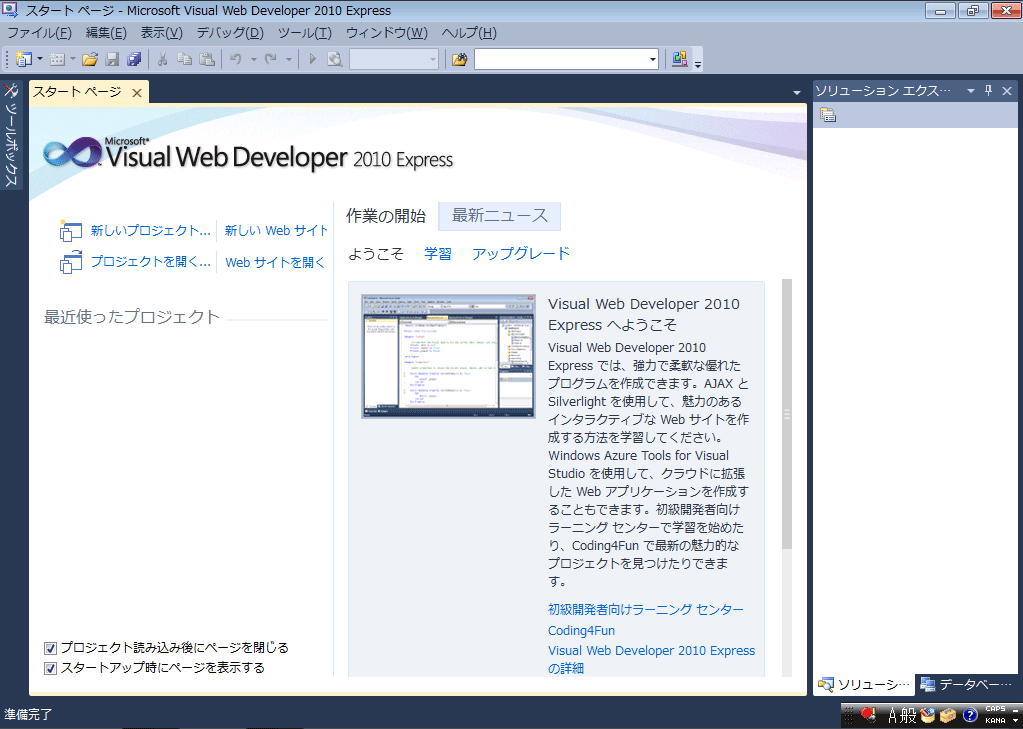Viewport: 1023px width, 729px height.
Task: Click the Properties icon in Solution Explorer panel
Action: 828,116
